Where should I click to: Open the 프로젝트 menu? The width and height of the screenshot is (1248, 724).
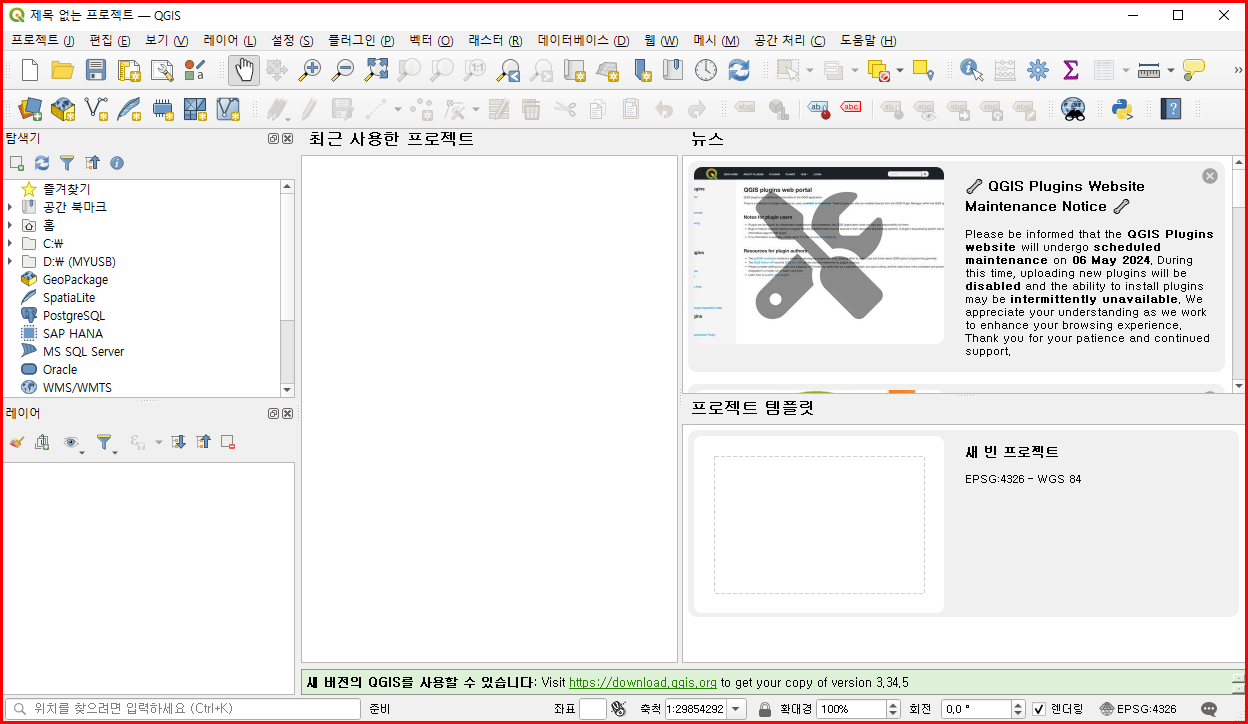(43, 41)
